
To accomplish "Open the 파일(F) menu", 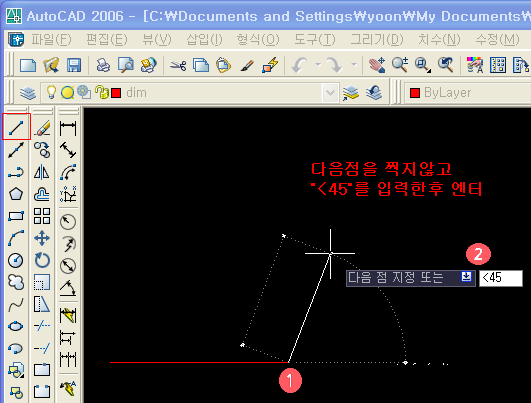I will point(51,40).
